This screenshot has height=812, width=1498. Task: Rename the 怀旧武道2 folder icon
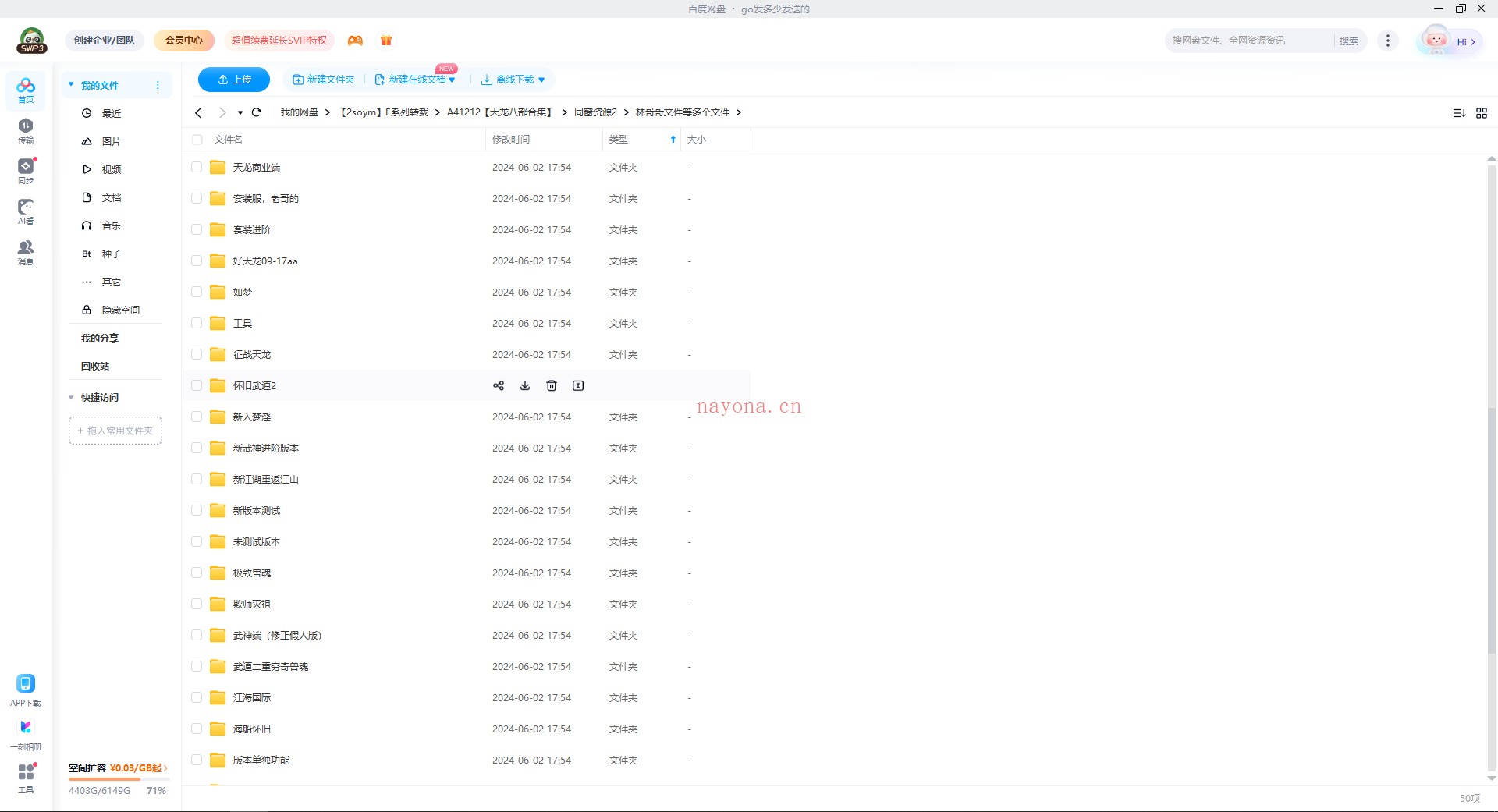(578, 385)
